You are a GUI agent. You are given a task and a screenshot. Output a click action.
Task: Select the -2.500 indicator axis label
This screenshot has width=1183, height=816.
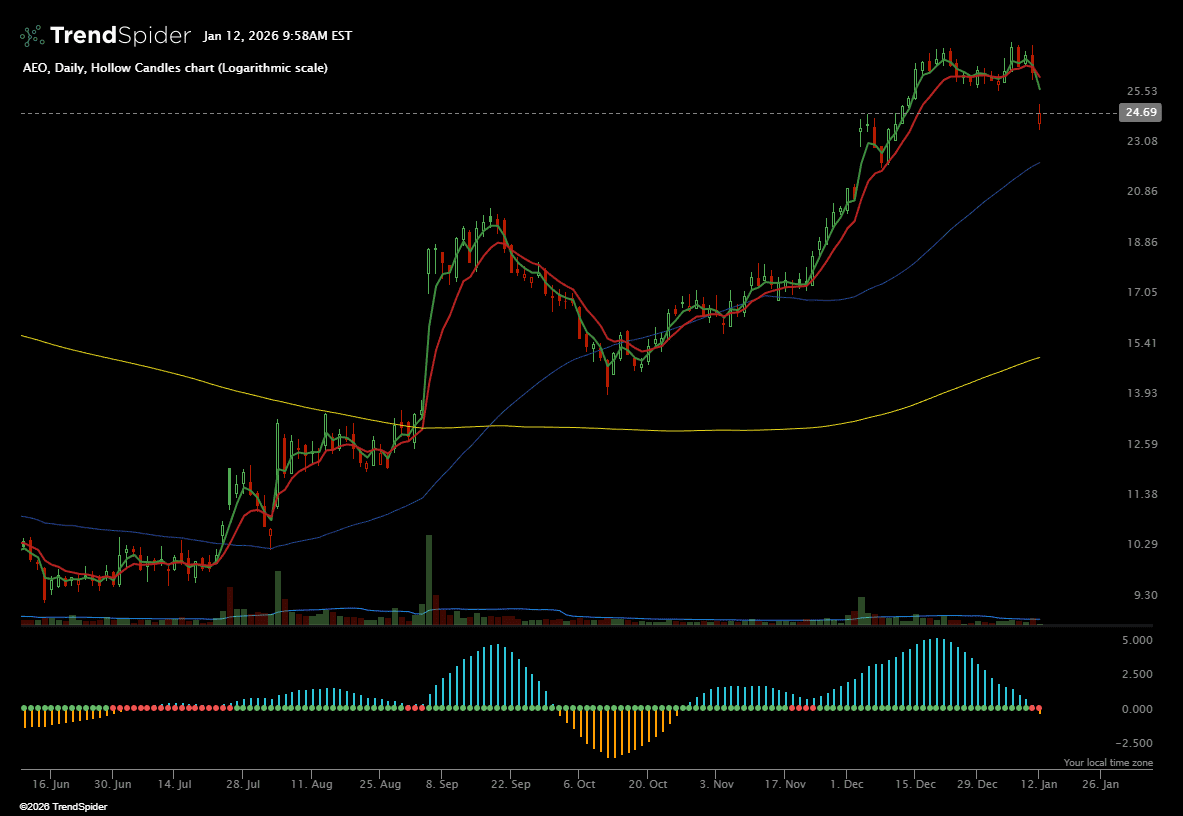click(x=1137, y=743)
